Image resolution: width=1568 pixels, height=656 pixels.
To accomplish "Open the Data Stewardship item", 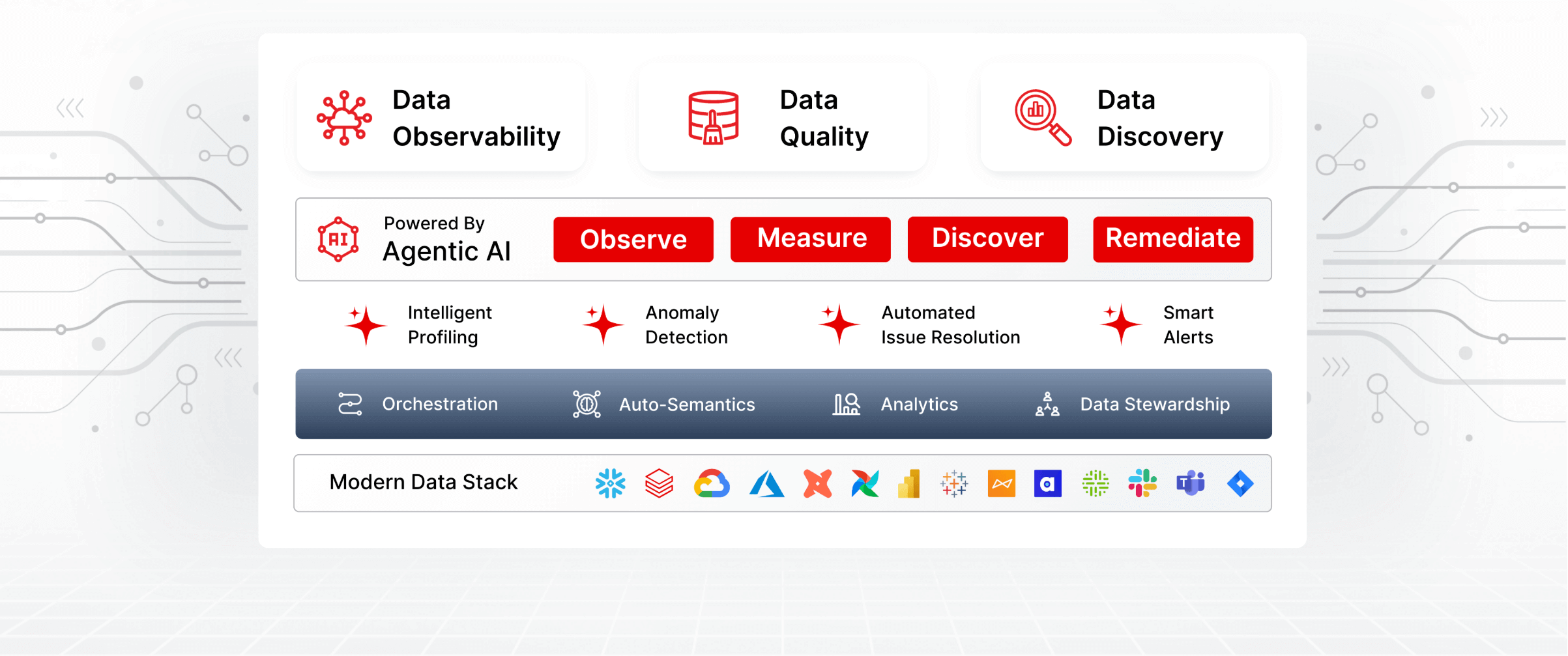I will click(x=1154, y=405).
